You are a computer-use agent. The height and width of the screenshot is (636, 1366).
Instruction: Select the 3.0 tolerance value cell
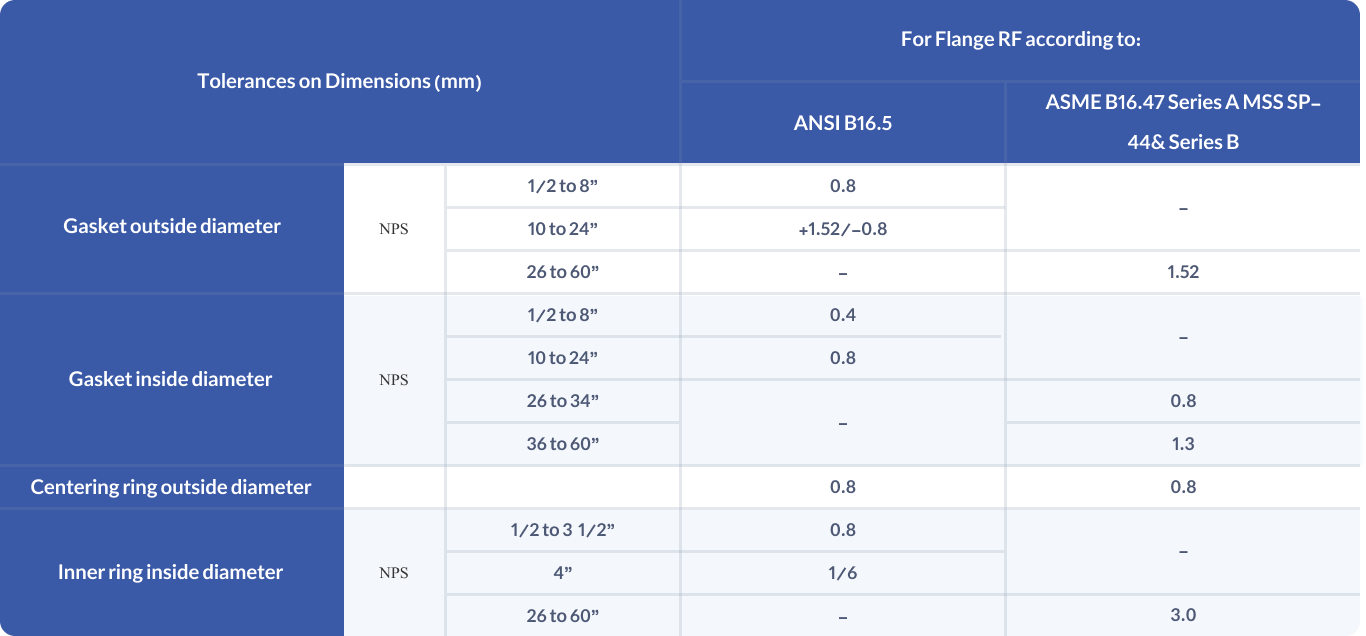point(1183,615)
